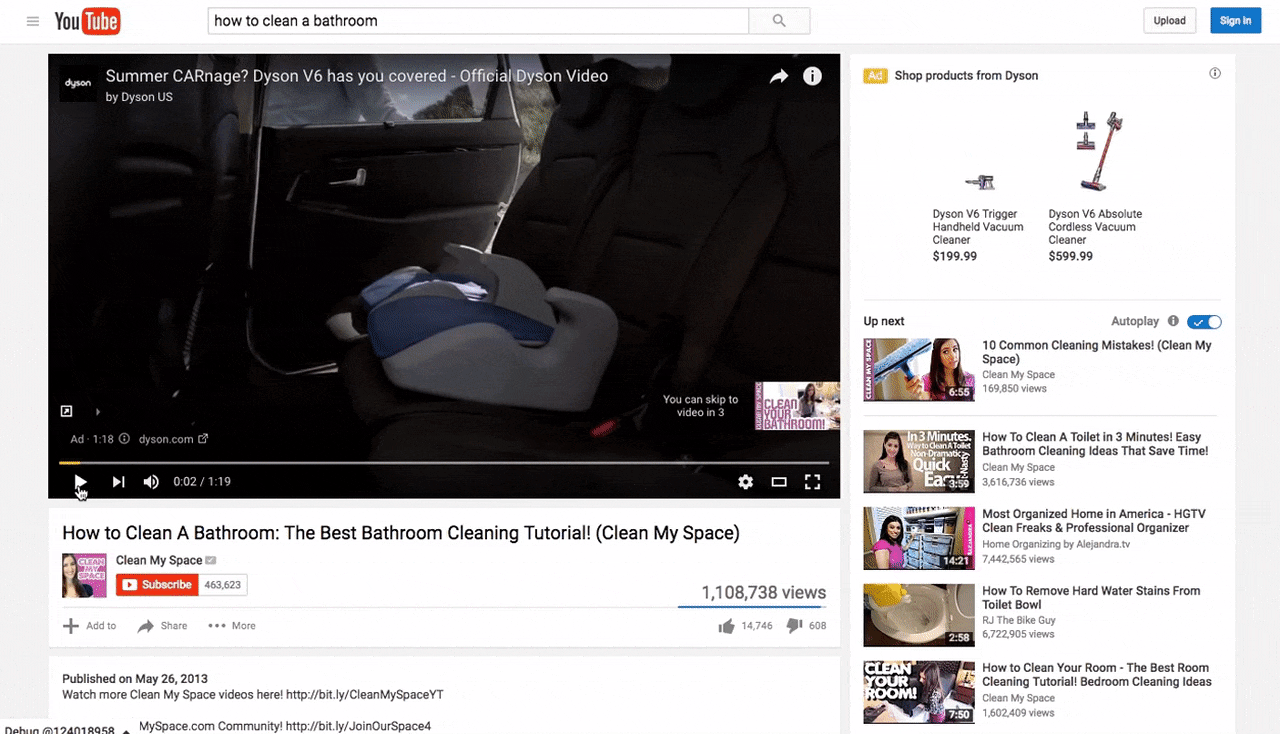Mute the video using the speaker icon
The width and height of the screenshot is (1280, 734).
coord(151,482)
